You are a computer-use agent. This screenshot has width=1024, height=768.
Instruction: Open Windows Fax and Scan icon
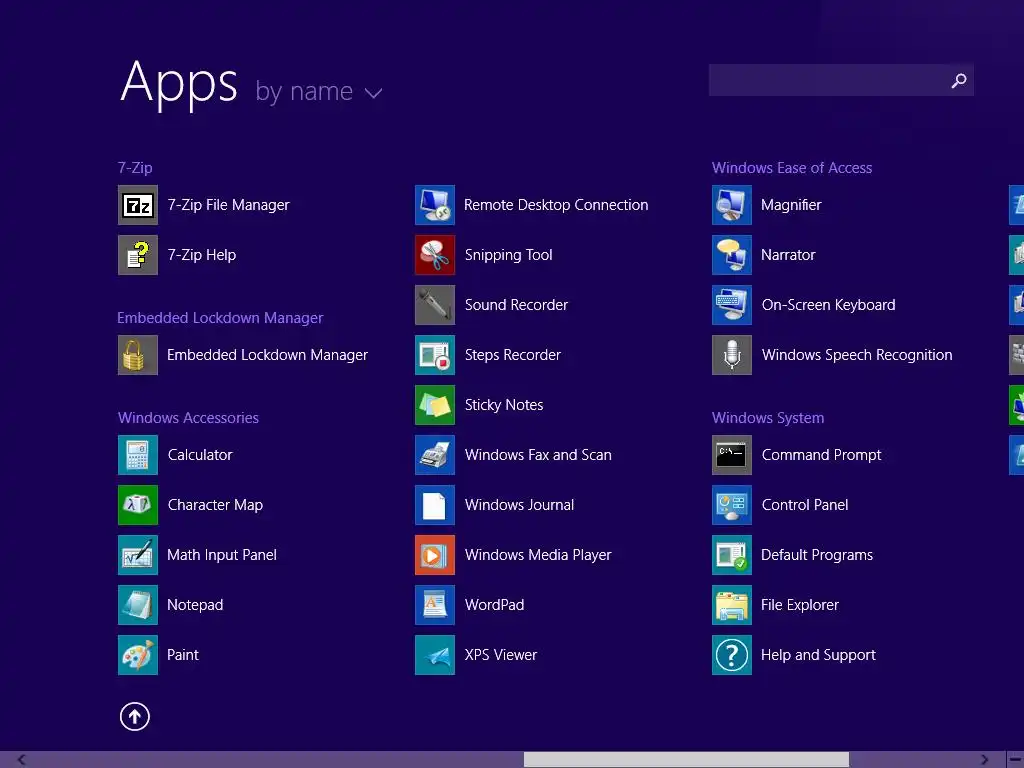pos(435,455)
